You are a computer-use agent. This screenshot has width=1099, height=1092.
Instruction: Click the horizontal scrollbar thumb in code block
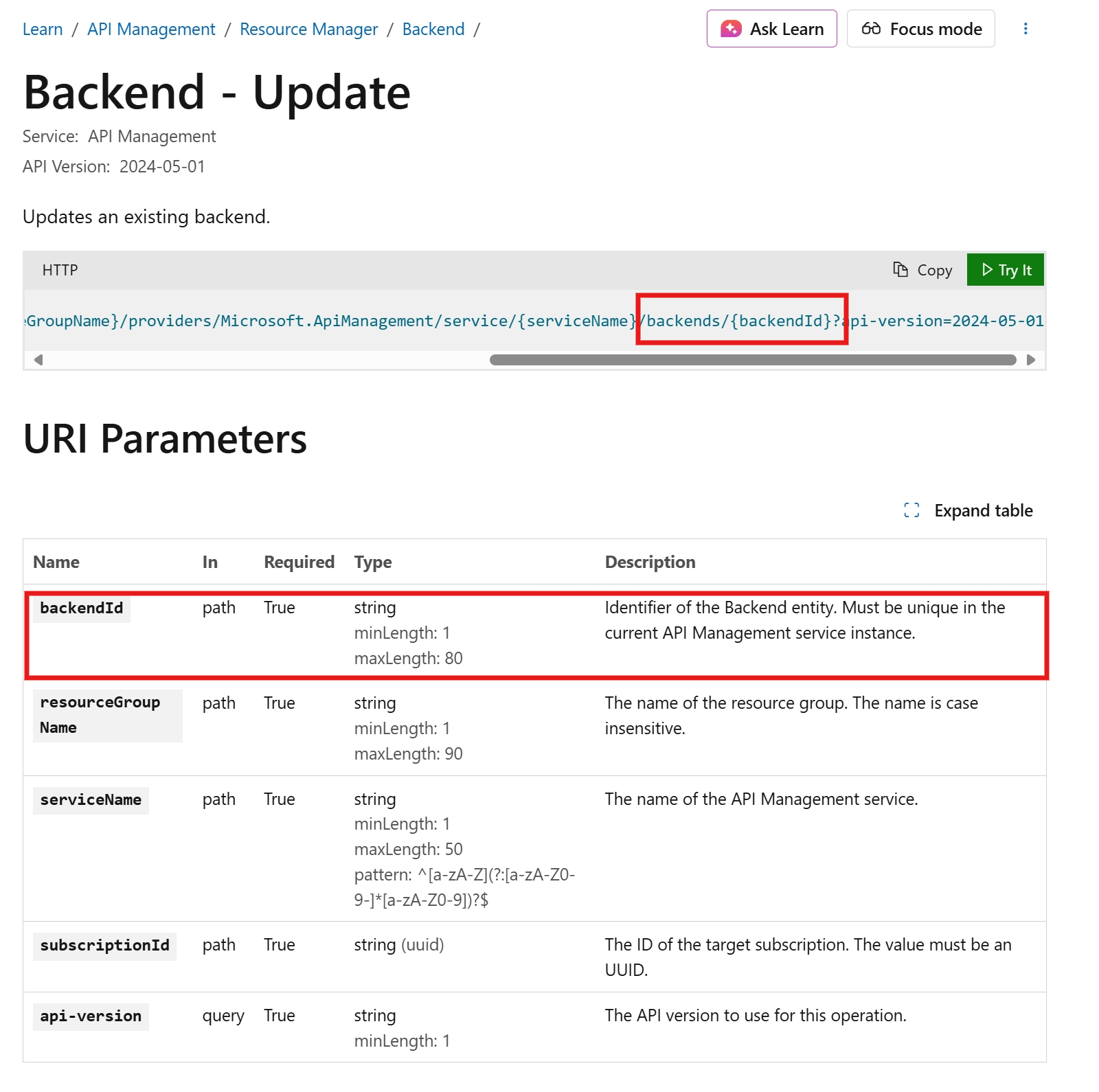click(752, 360)
